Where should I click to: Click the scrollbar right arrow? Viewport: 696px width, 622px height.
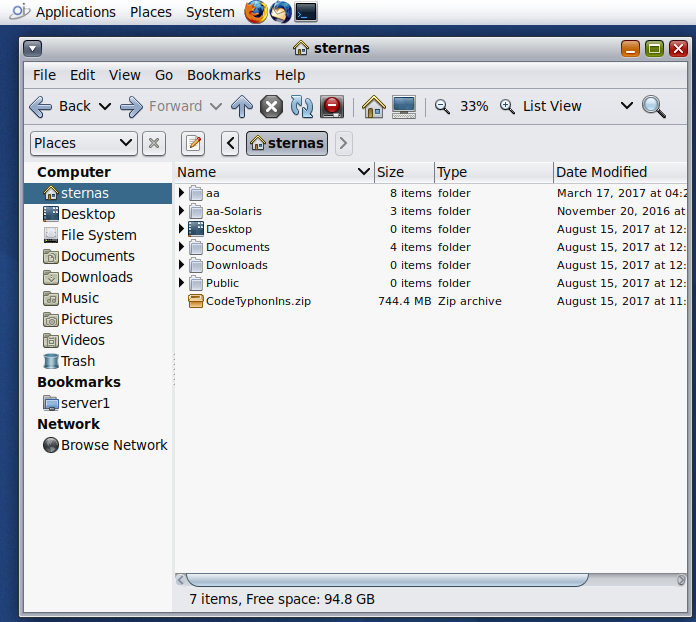coord(681,580)
